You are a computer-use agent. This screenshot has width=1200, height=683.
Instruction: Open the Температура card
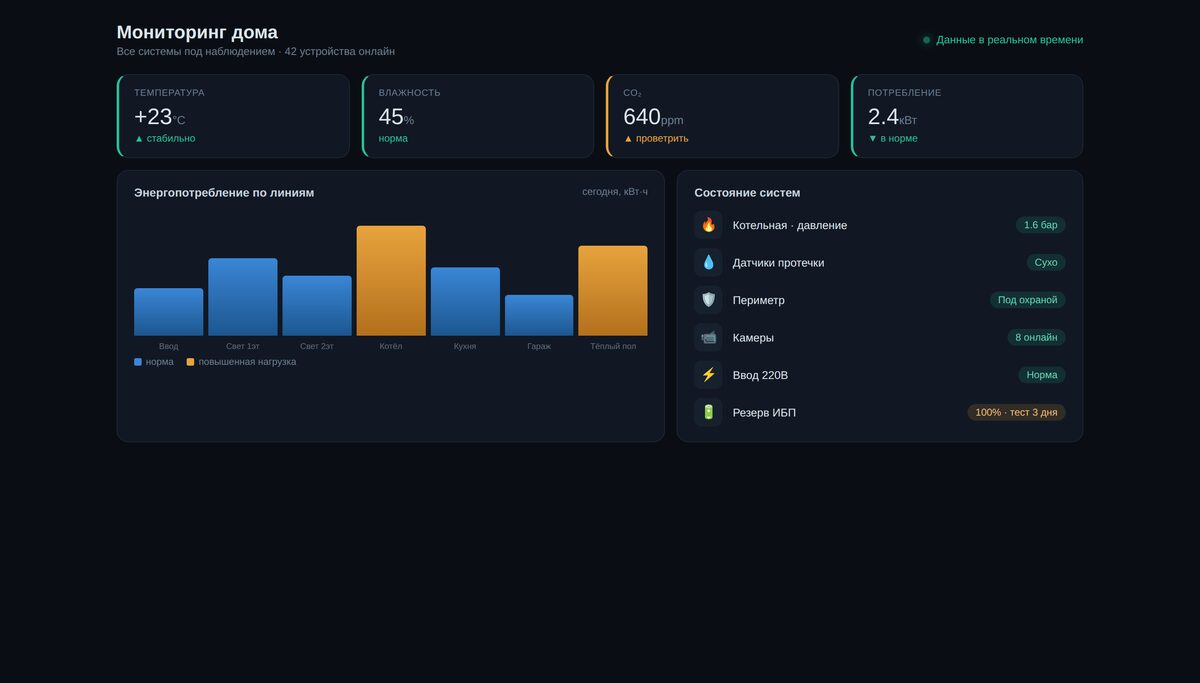click(x=233, y=116)
